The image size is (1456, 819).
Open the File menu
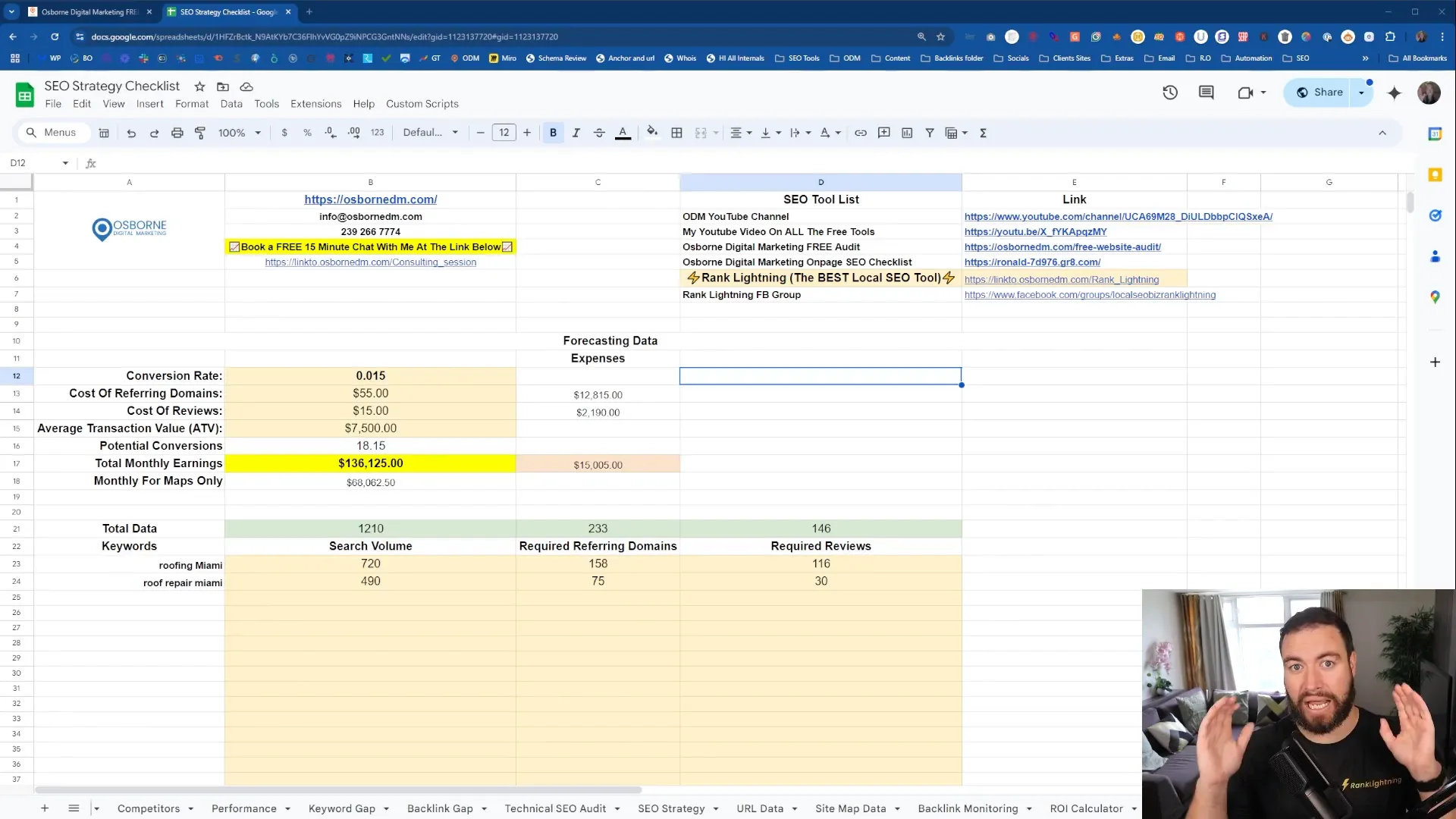[x=53, y=104]
